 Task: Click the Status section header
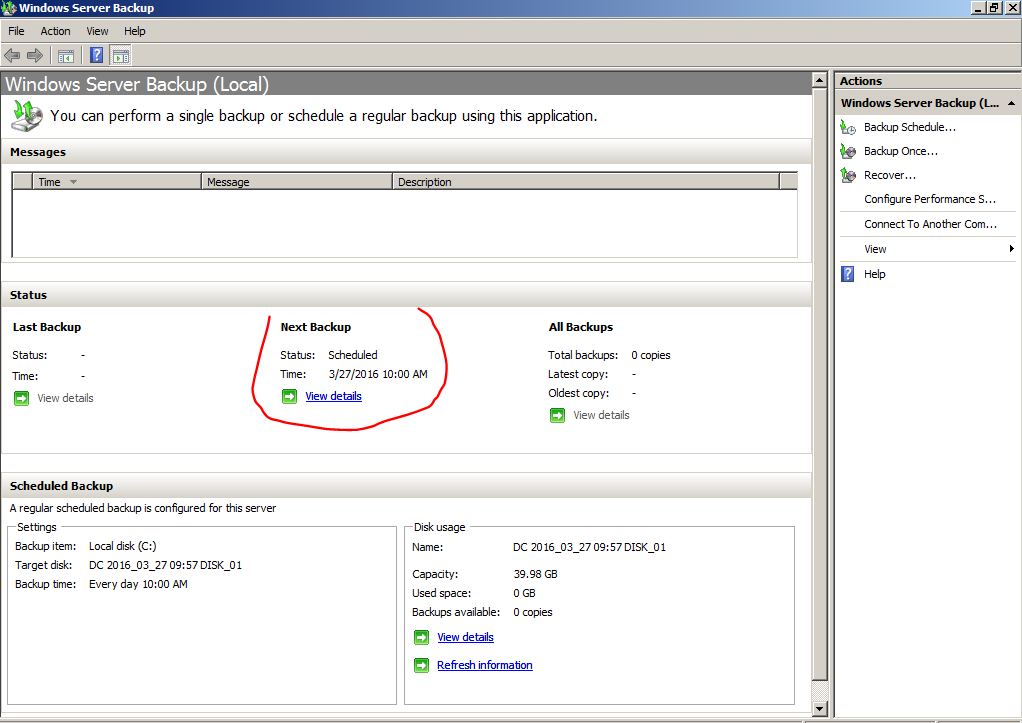[x=406, y=295]
